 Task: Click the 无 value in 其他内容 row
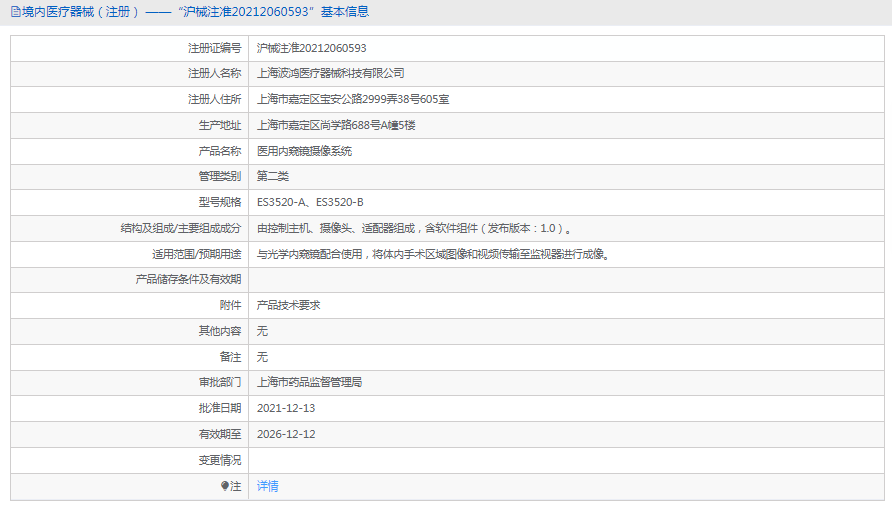click(262, 331)
